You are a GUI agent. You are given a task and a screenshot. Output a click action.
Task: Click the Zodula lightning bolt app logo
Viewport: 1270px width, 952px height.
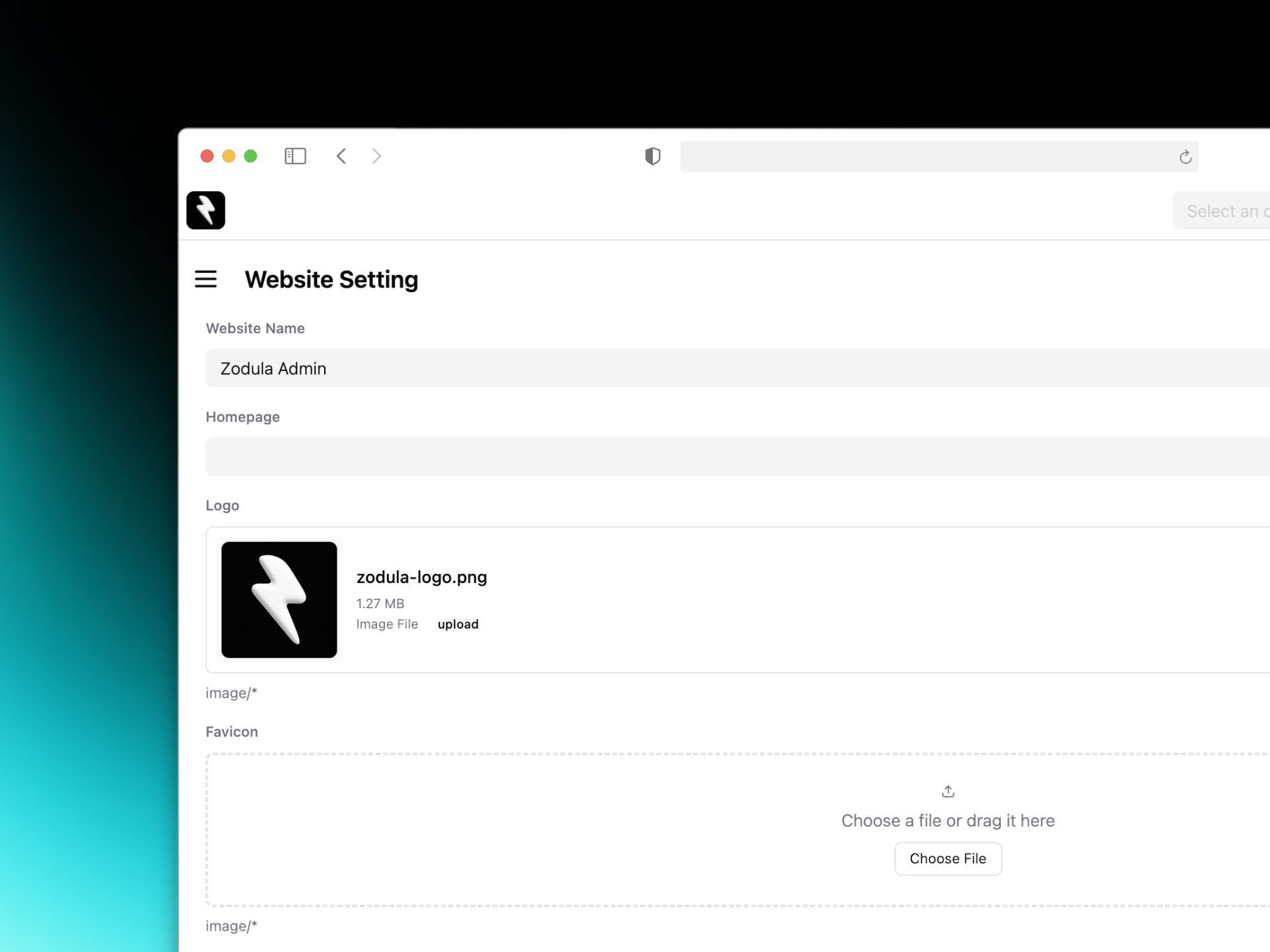tap(206, 210)
